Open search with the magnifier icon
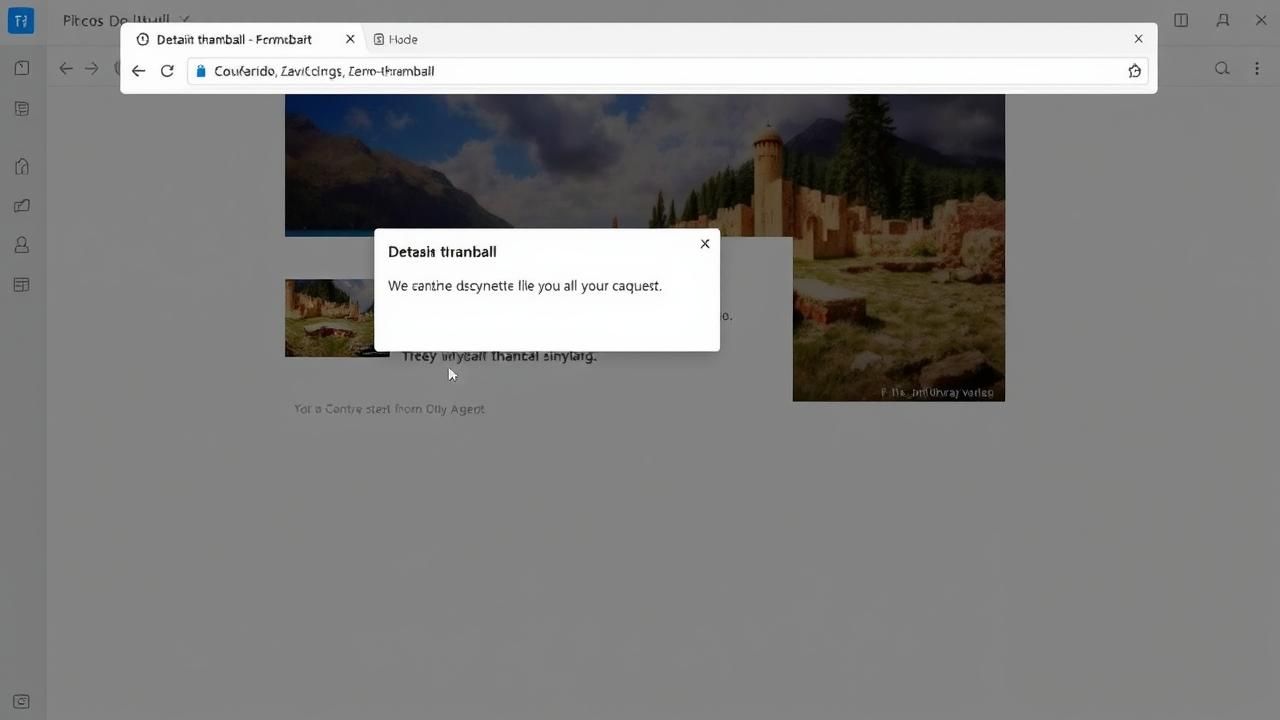 click(1222, 68)
